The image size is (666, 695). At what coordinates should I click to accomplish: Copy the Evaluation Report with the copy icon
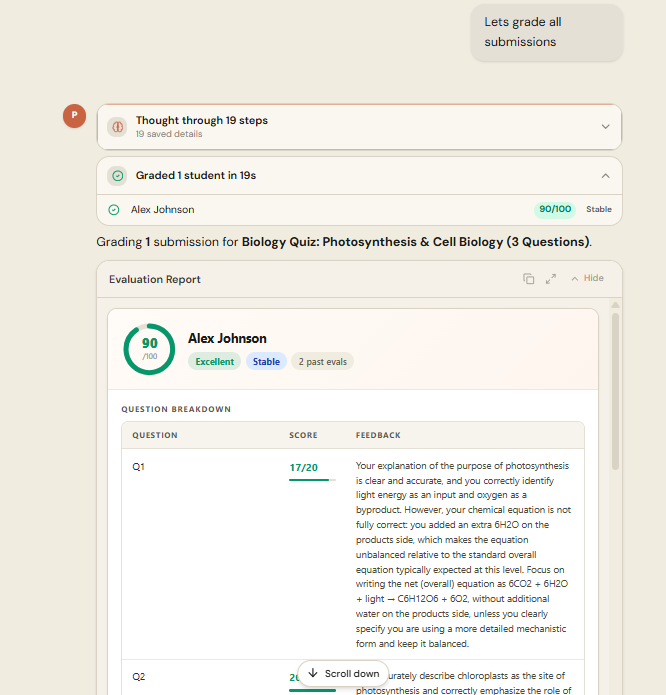(528, 278)
